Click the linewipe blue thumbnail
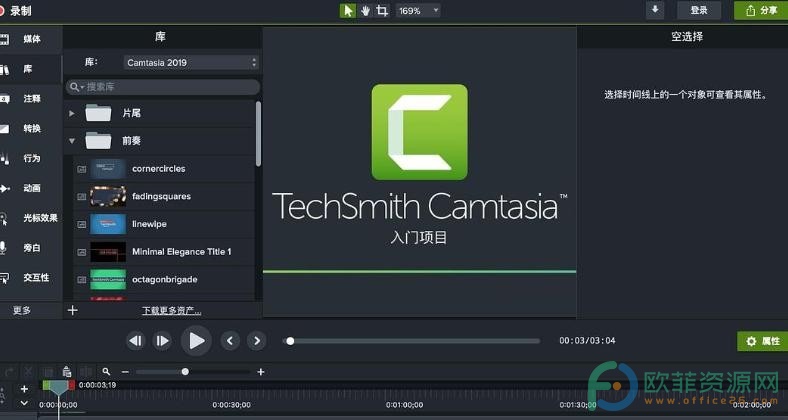Image resolution: width=788 pixels, height=420 pixels. (108, 224)
